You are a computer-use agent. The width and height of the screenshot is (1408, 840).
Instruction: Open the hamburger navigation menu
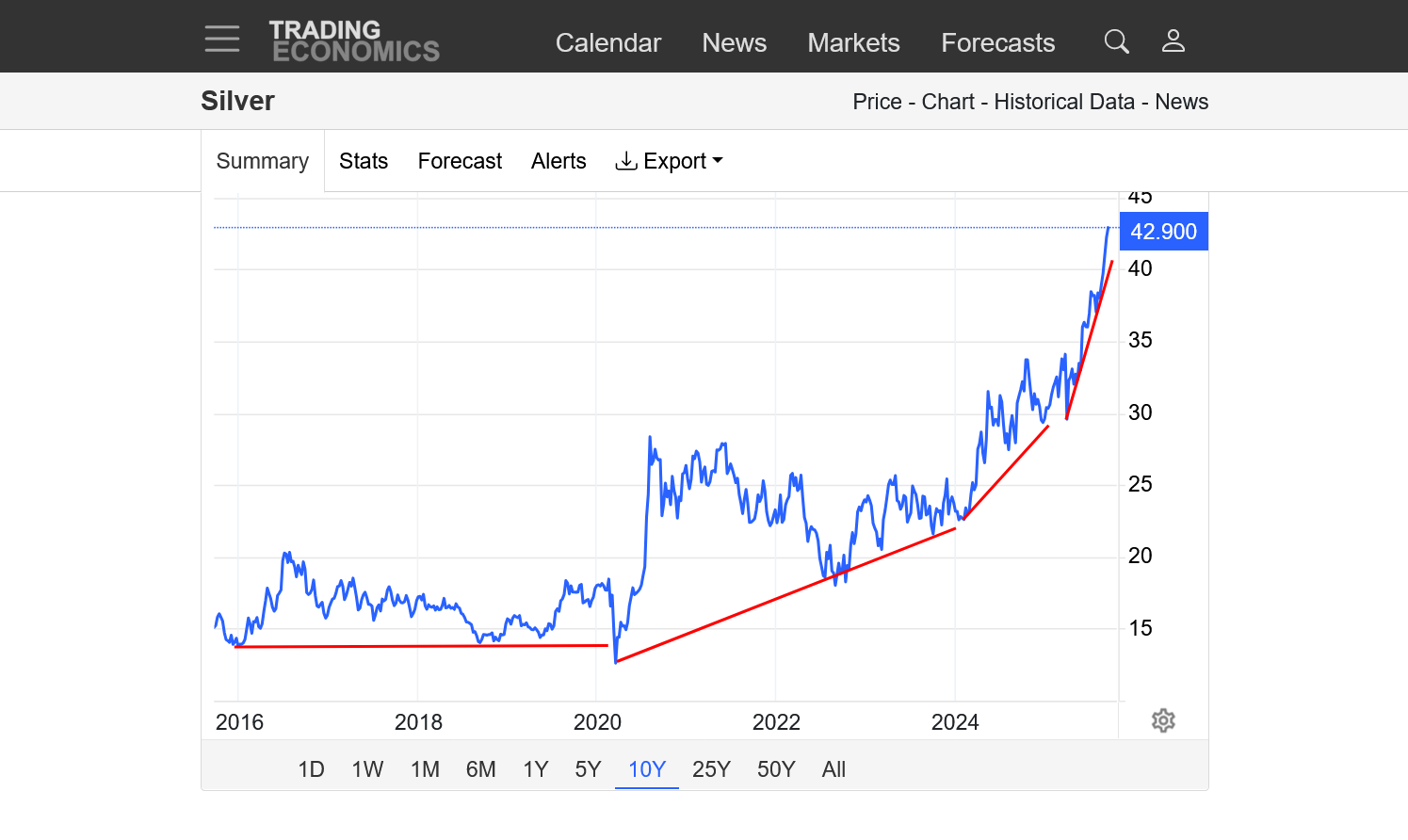pos(222,40)
